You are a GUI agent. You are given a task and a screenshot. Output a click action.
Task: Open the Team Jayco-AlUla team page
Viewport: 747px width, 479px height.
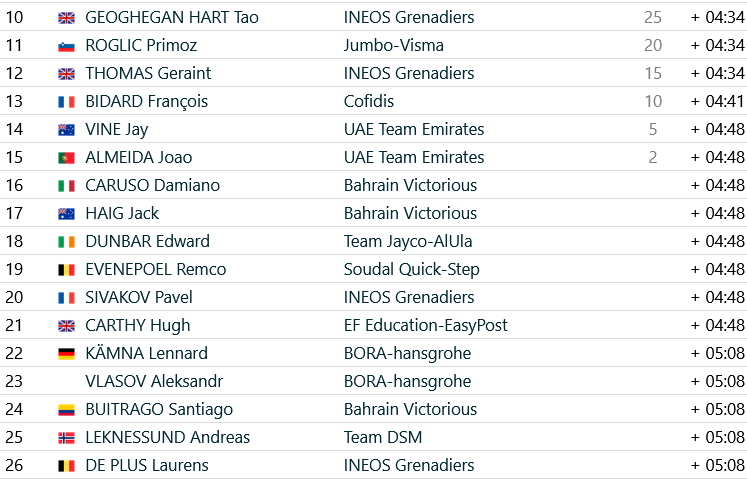point(408,242)
